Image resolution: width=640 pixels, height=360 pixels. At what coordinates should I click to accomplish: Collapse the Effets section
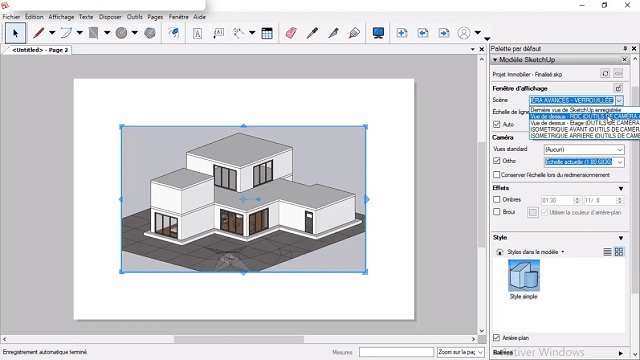(x=621, y=189)
